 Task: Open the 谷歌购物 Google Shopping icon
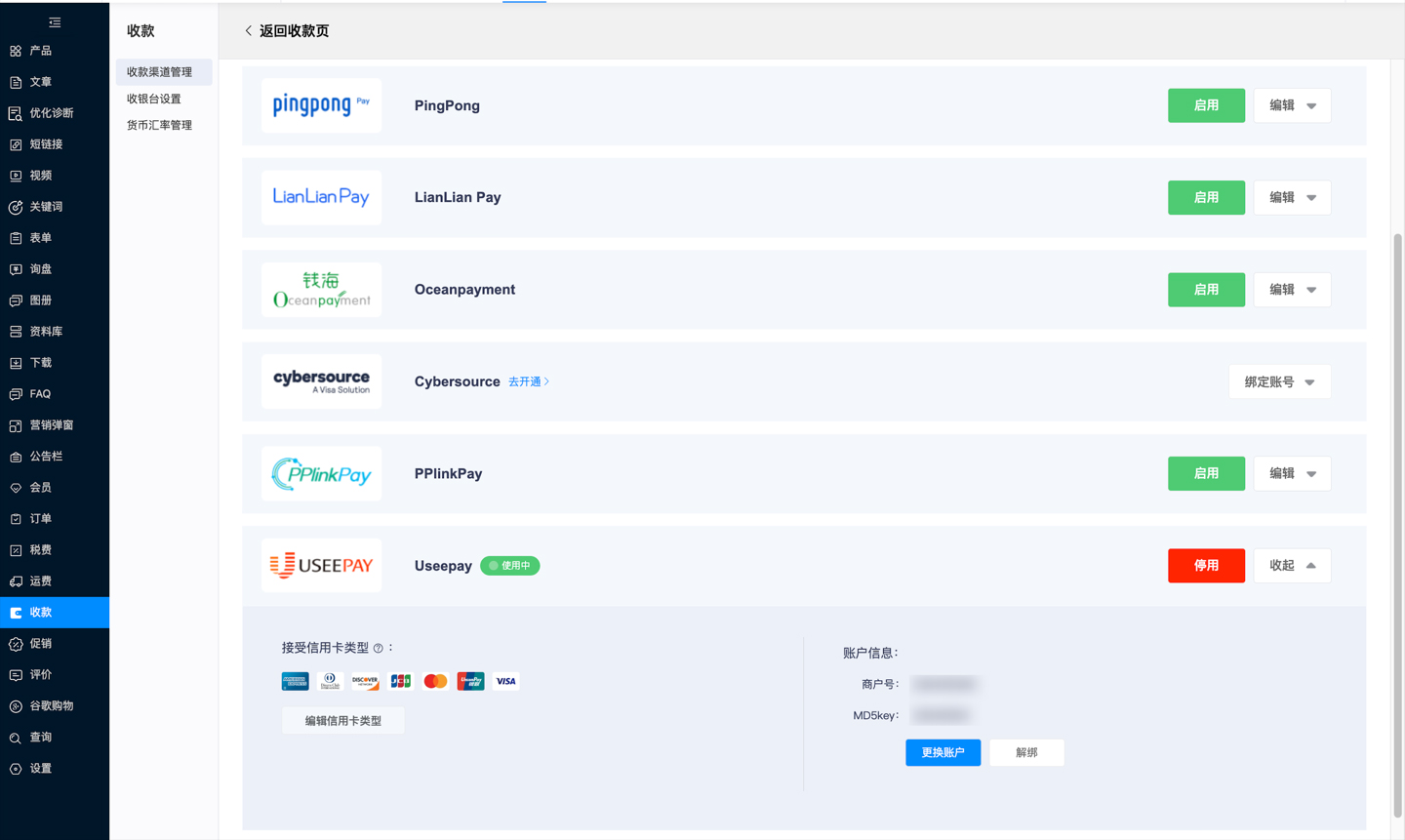pos(16,706)
